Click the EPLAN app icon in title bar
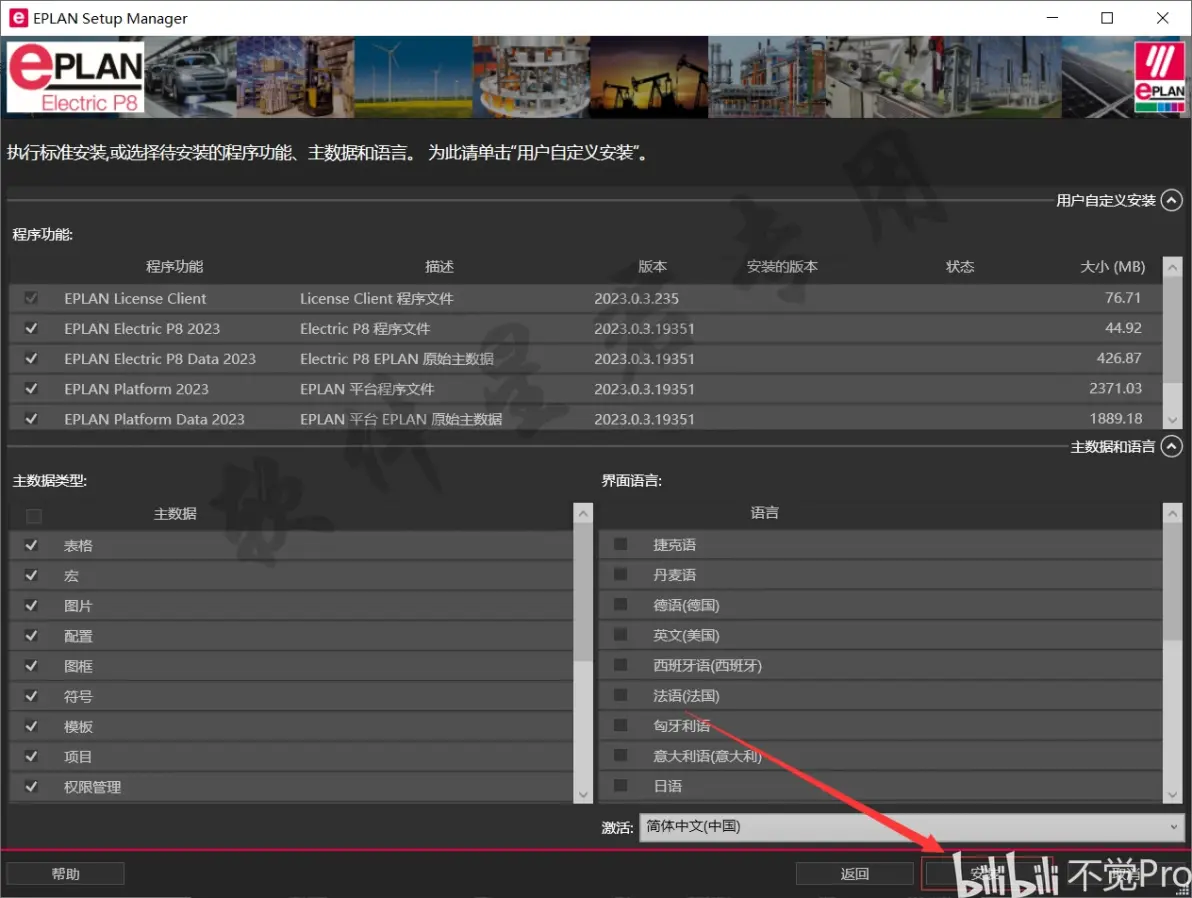The height and width of the screenshot is (898, 1192). click(x=18, y=17)
